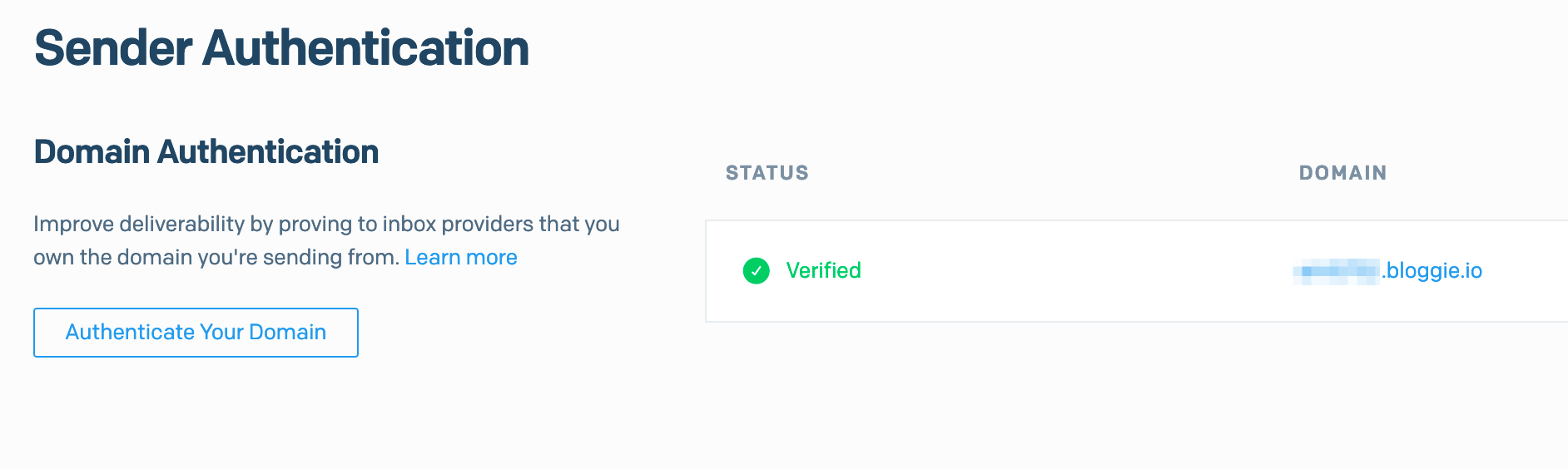Click the STATUS column header
This screenshot has width=1568, height=469.
767,173
